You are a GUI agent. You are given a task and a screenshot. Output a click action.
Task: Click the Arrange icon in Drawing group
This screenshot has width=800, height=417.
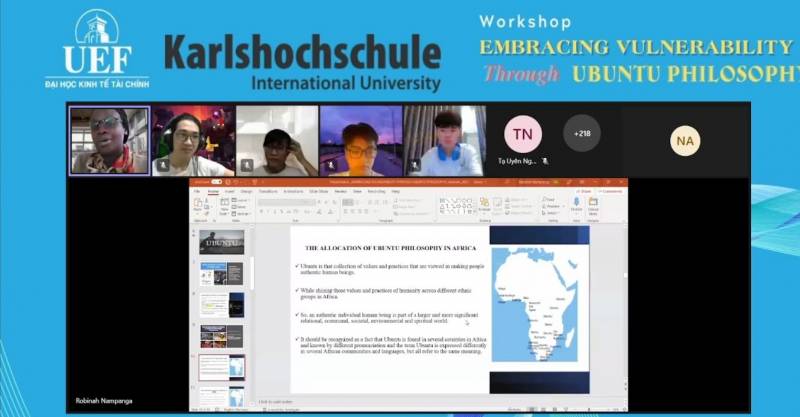(485, 205)
